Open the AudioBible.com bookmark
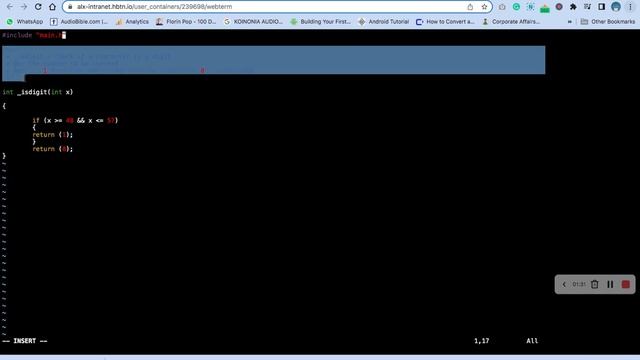This screenshot has height=360, width=640. tap(79, 22)
